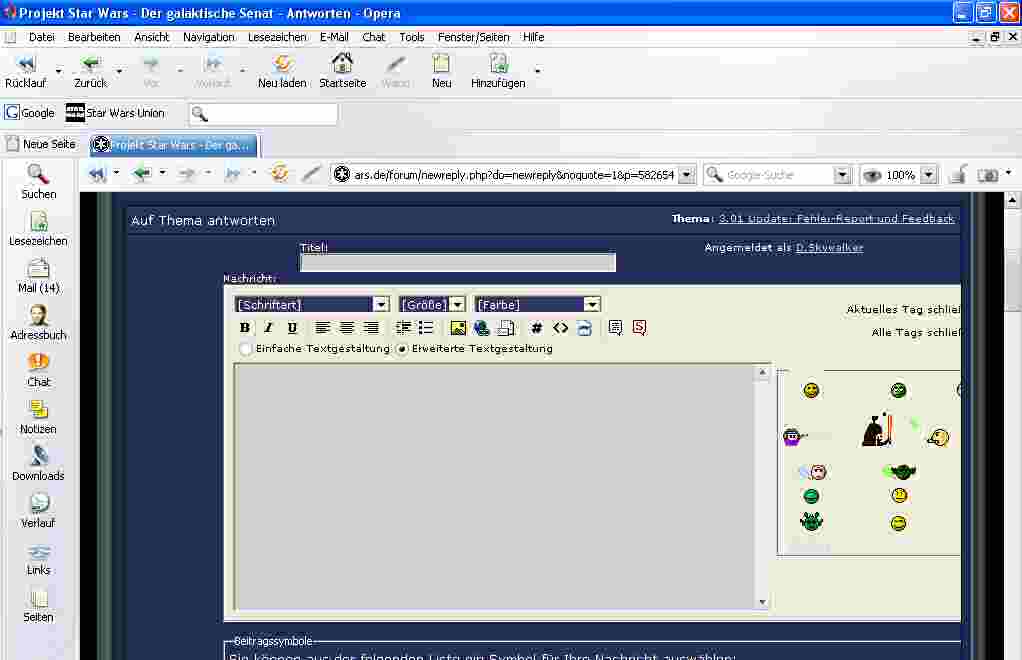The width and height of the screenshot is (1022, 660).
Task: Wrap text in CODE tags (# icon)
Action: [536, 328]
